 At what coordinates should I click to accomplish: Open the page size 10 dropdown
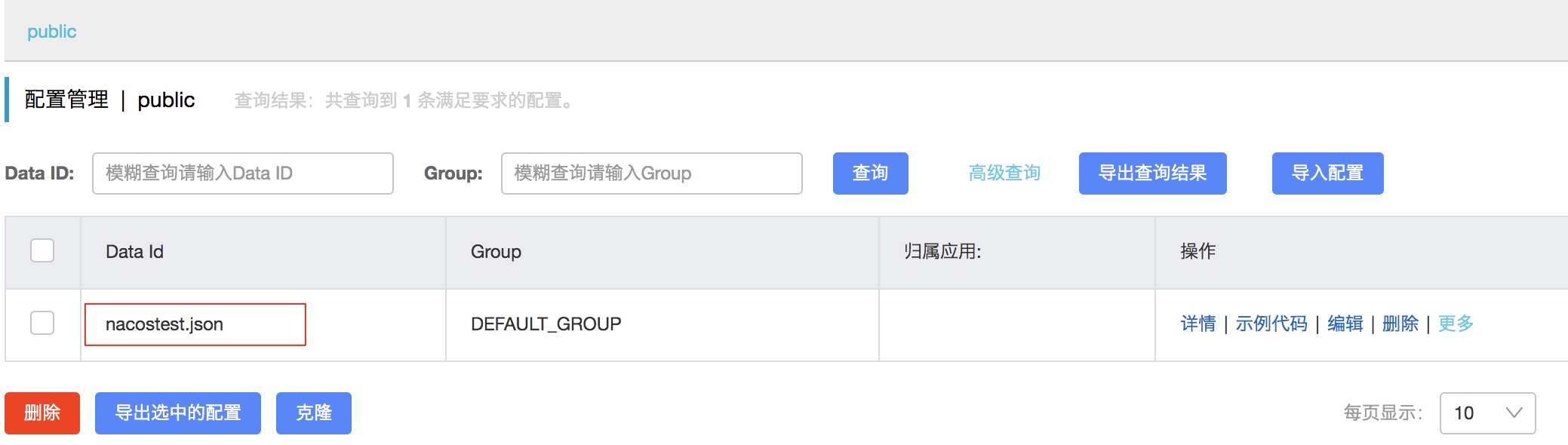(x=1487, y=413)
